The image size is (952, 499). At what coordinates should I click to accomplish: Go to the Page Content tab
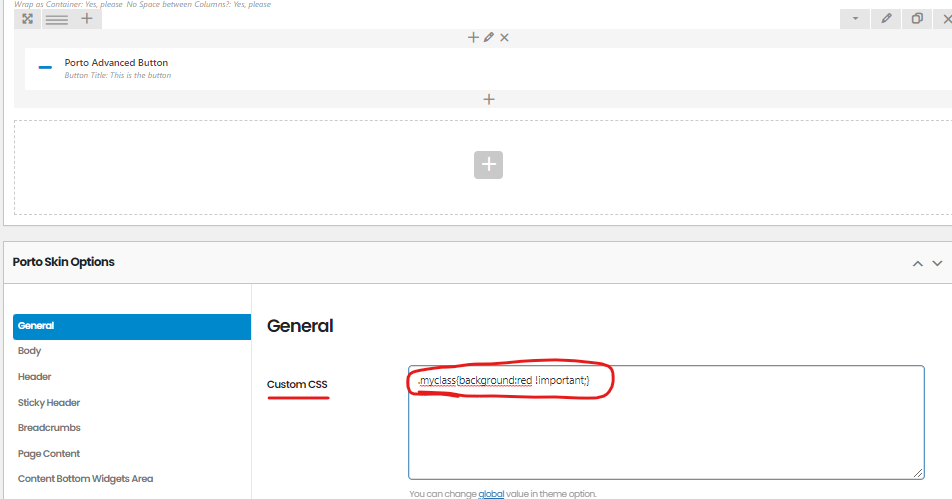coord(49,453)
